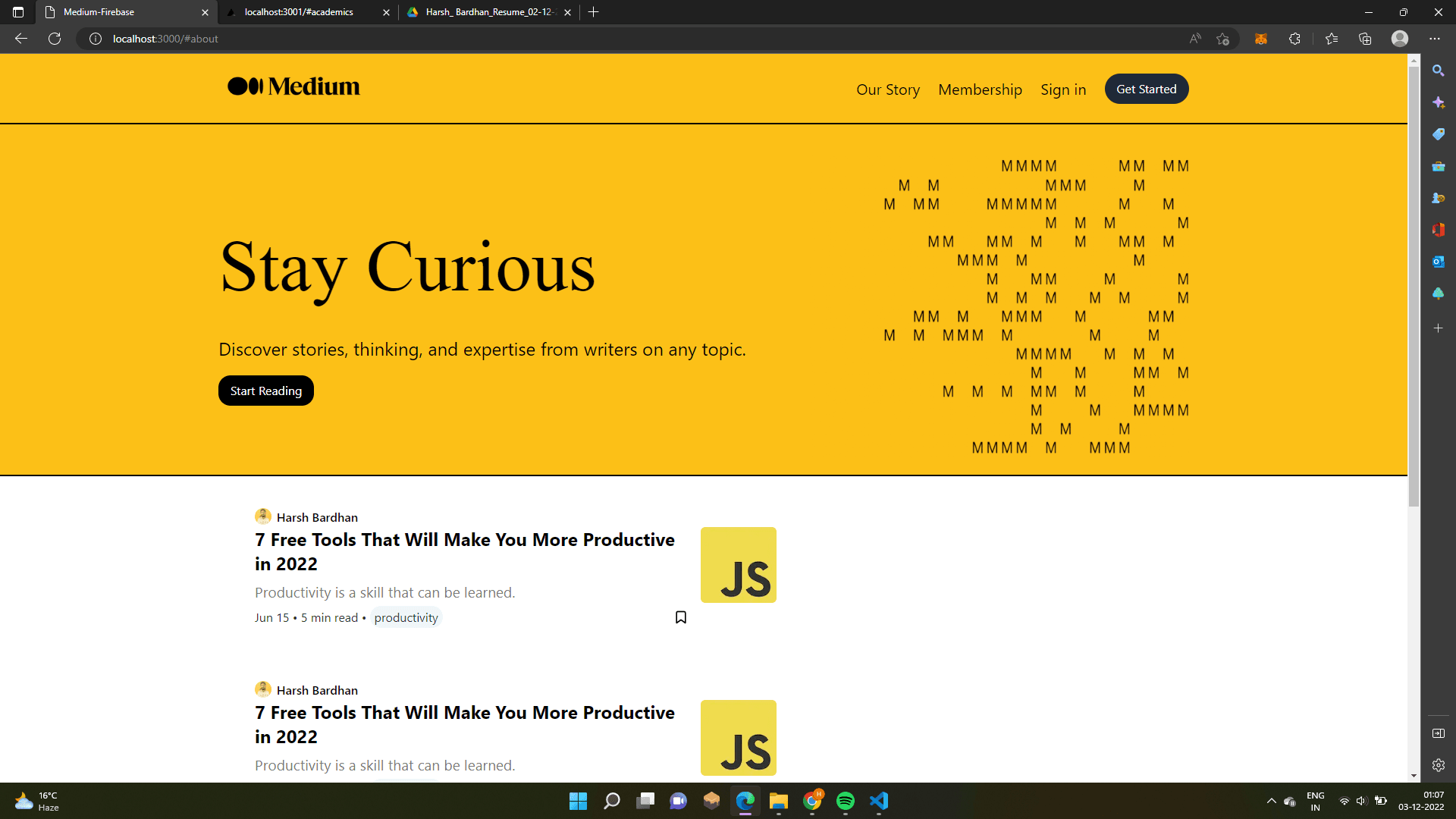Open Outlook icon in Edge sidebar
This screenshot has height=819, width=1456.
pos(1438,262)
